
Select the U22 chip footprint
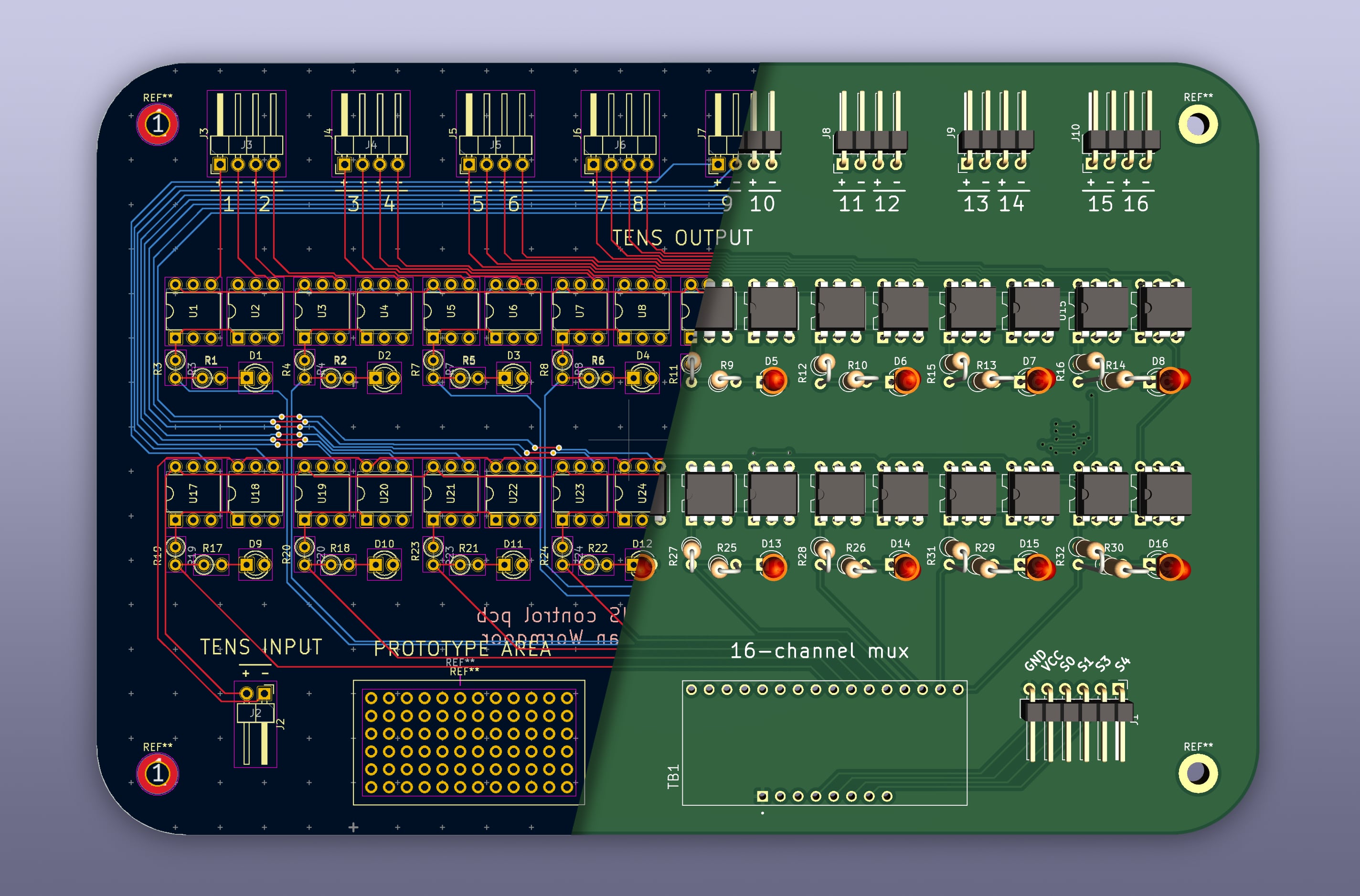[513, 493]
